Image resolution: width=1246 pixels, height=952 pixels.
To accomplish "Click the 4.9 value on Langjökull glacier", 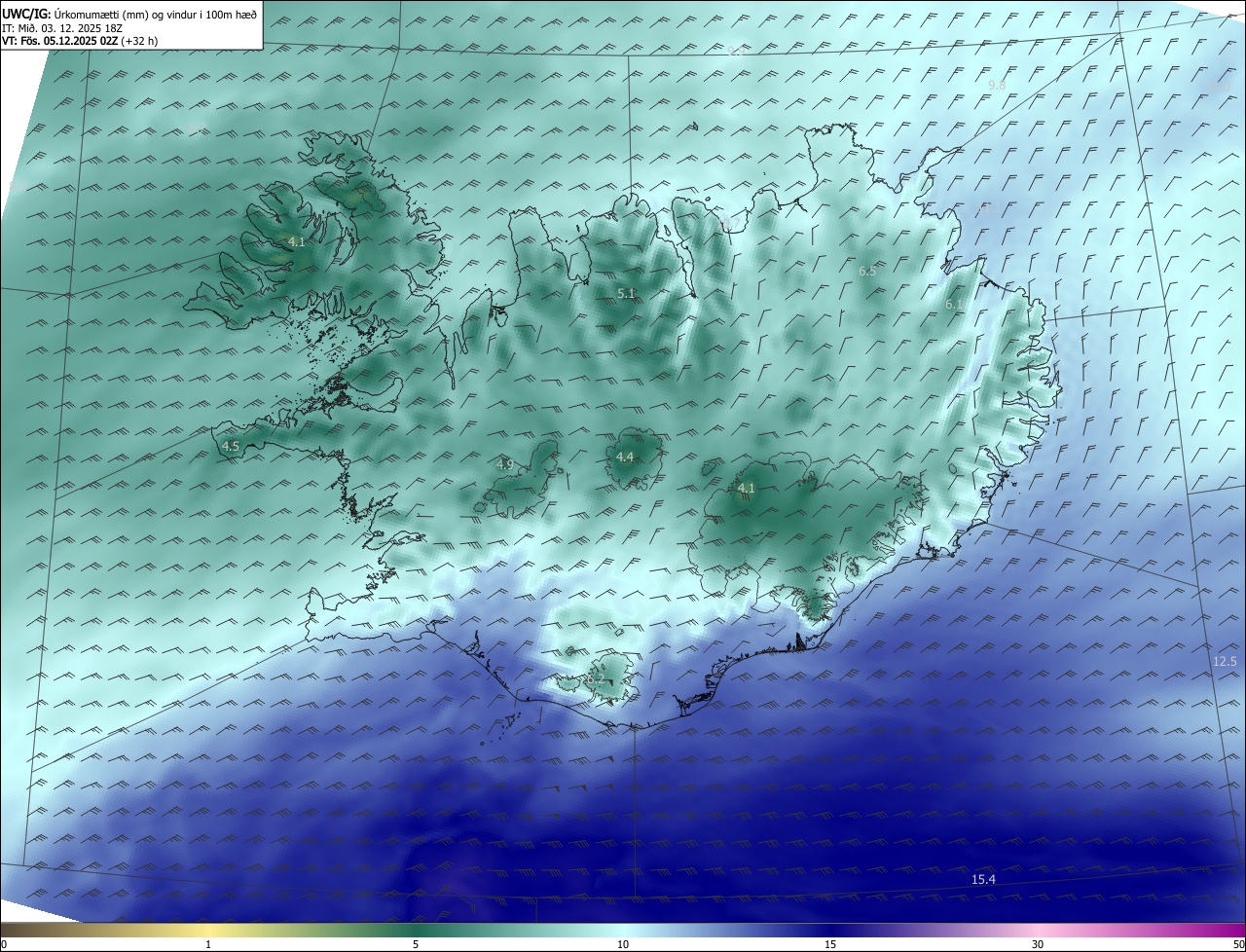I will point(504,465).
